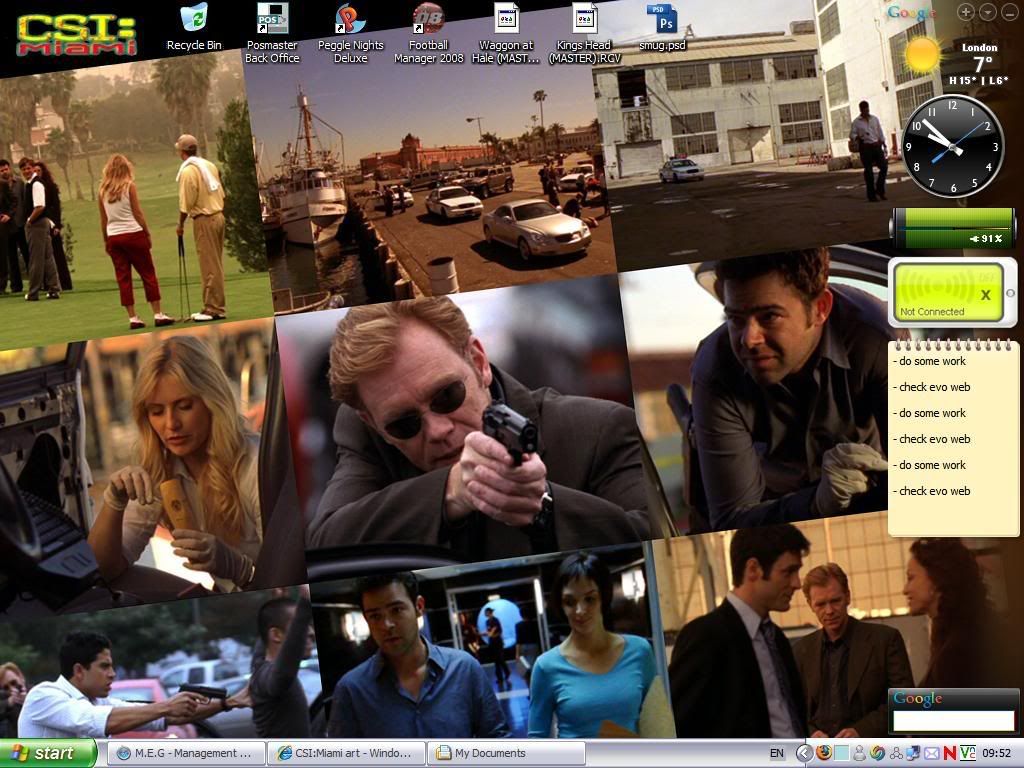Open Peggle Nights Deluxe shortcut
The image size is (1024, 768).
pyautogui.click(x=351, y=33)
